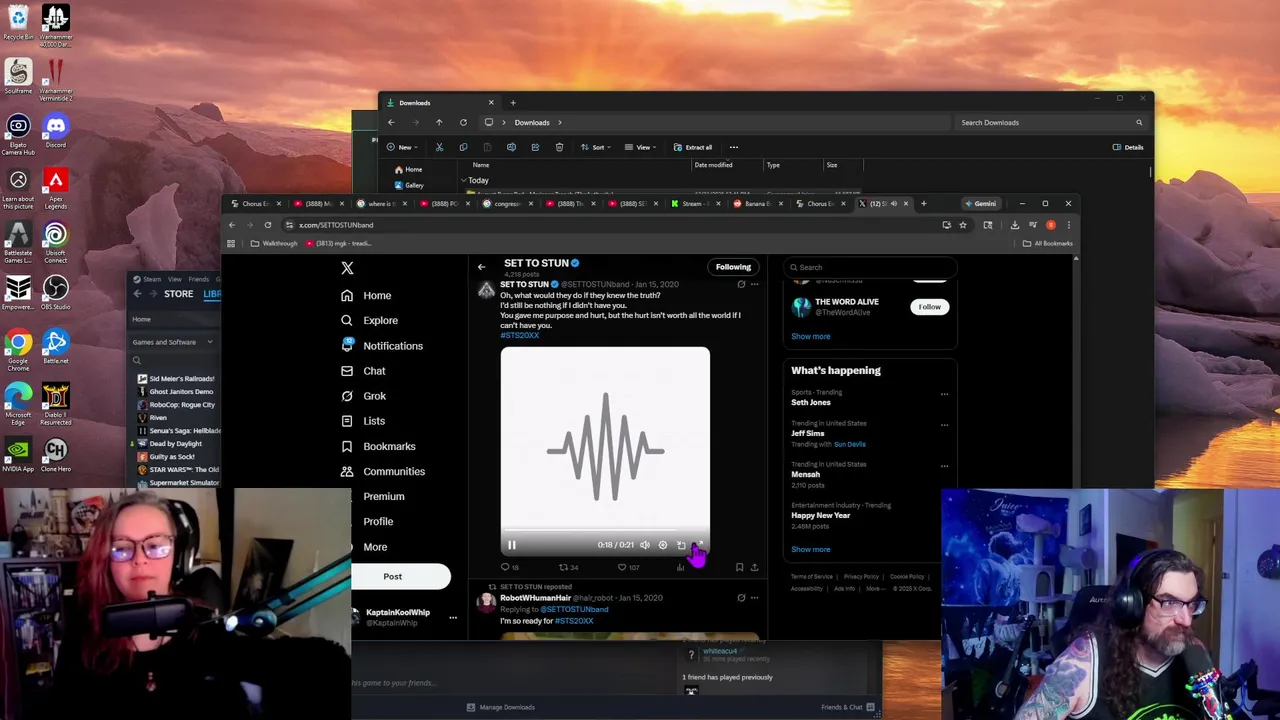Bookmark this page with star icon
This screenshot has height=720, width=1280.
(963, 225)
